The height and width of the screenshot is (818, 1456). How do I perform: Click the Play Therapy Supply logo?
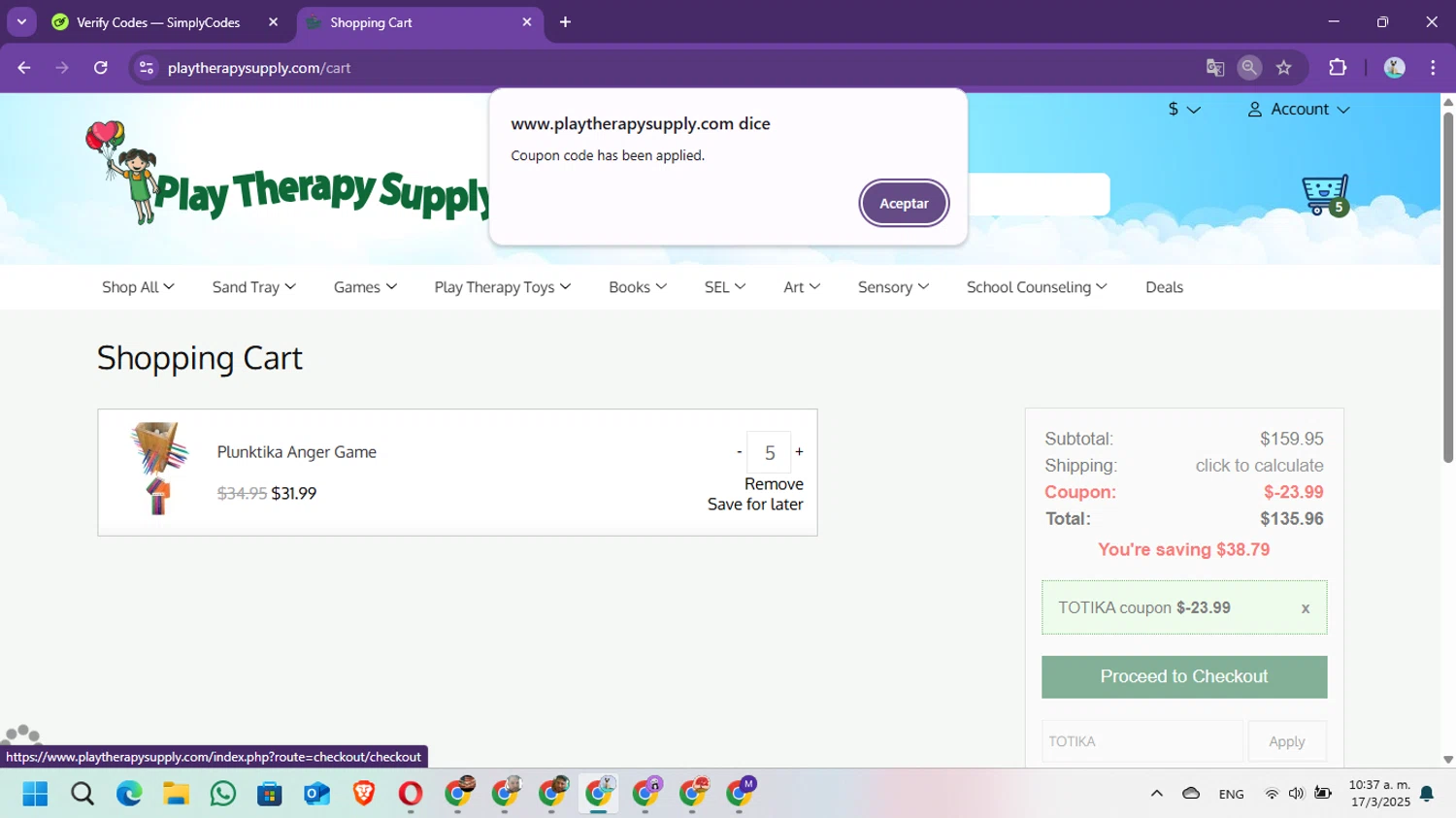[x=287, y=175]
